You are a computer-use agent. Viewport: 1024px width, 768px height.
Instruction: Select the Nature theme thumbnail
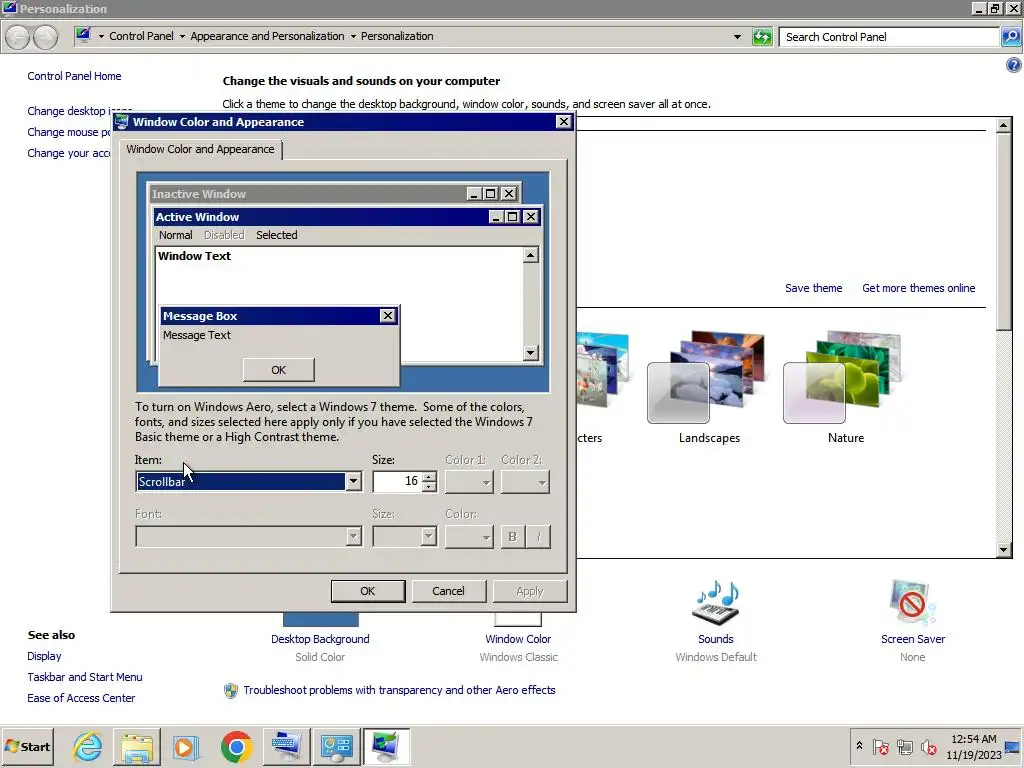tap(844, 379)
